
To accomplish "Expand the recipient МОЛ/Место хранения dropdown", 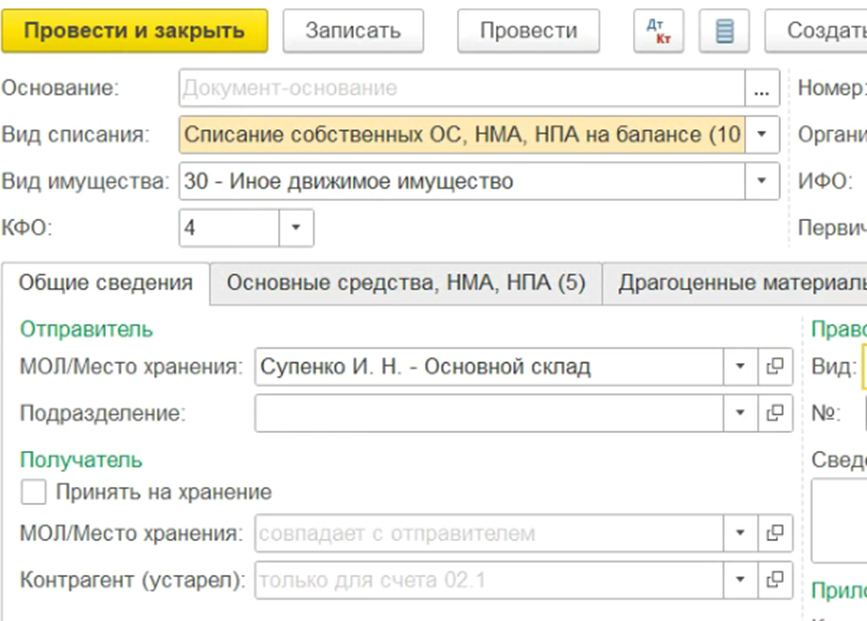I will (x=740, y=533).
